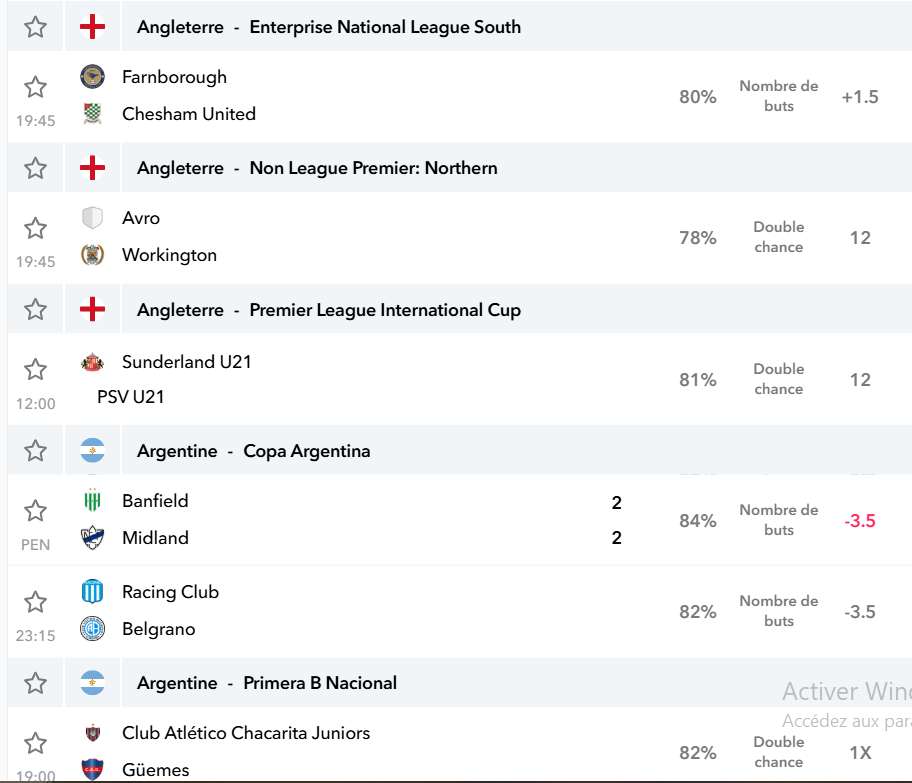Open the Primera B Nacional league header
912x783 pixels.
click(x=320, y=683)
